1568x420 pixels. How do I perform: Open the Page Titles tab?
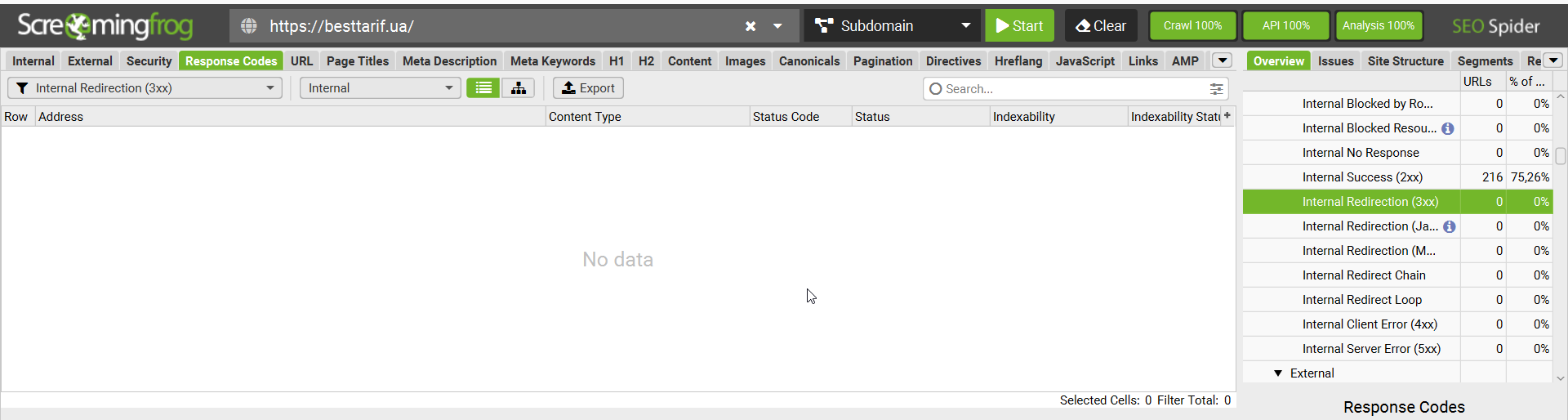[x=358, y=60]
